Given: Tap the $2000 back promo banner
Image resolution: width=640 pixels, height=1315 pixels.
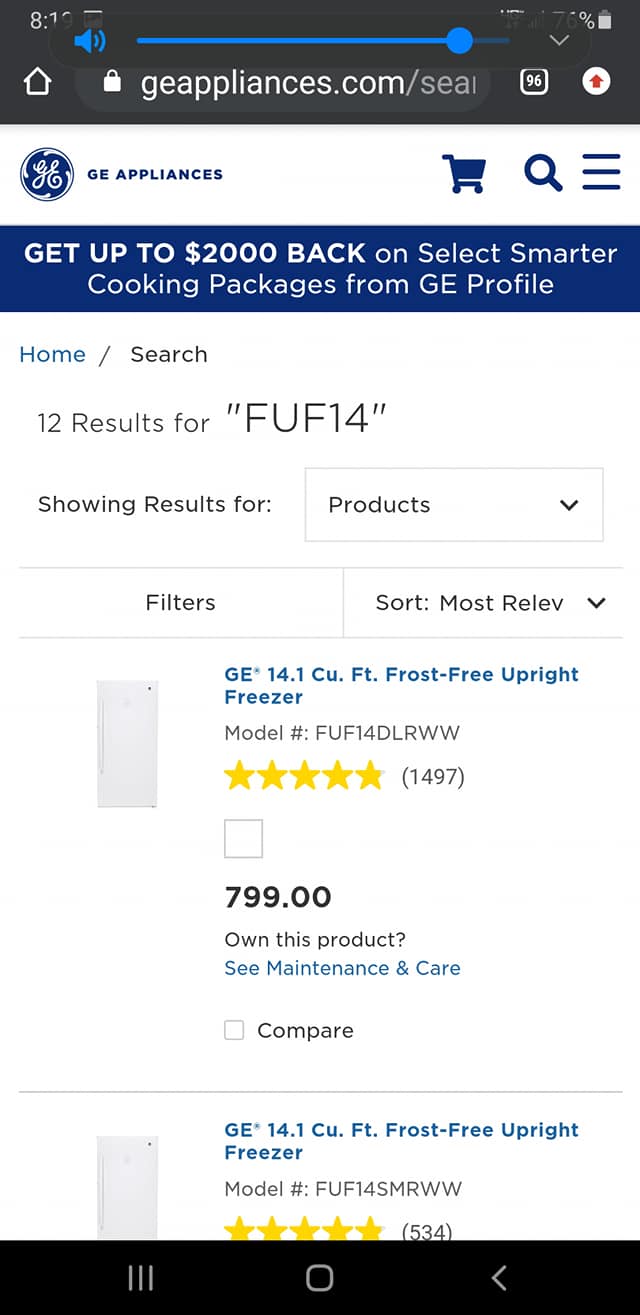Looking at the screenshot, I should click(x=320, y=268).
